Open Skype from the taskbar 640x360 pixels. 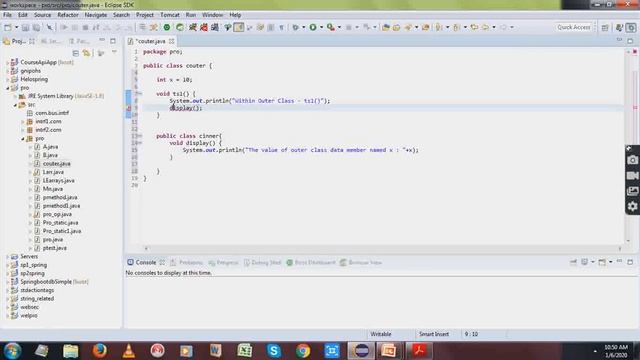tap(273, 351)
